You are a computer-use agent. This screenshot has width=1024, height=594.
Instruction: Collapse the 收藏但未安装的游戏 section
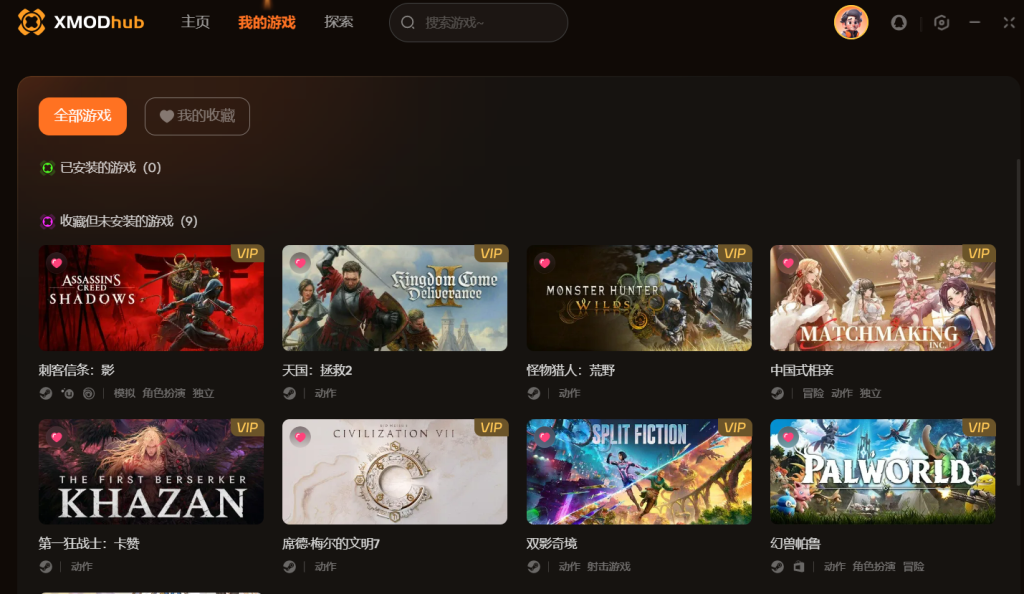click(48, 221)
